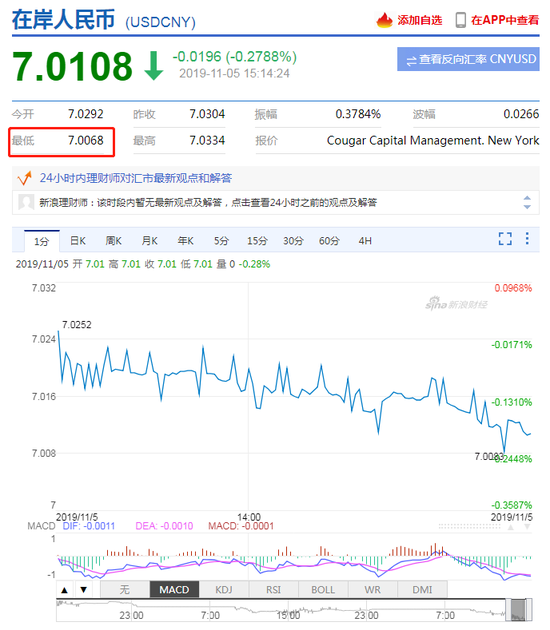Switch to 5分 chart tab
Screen dimensions: 550x630
[221, 241]
